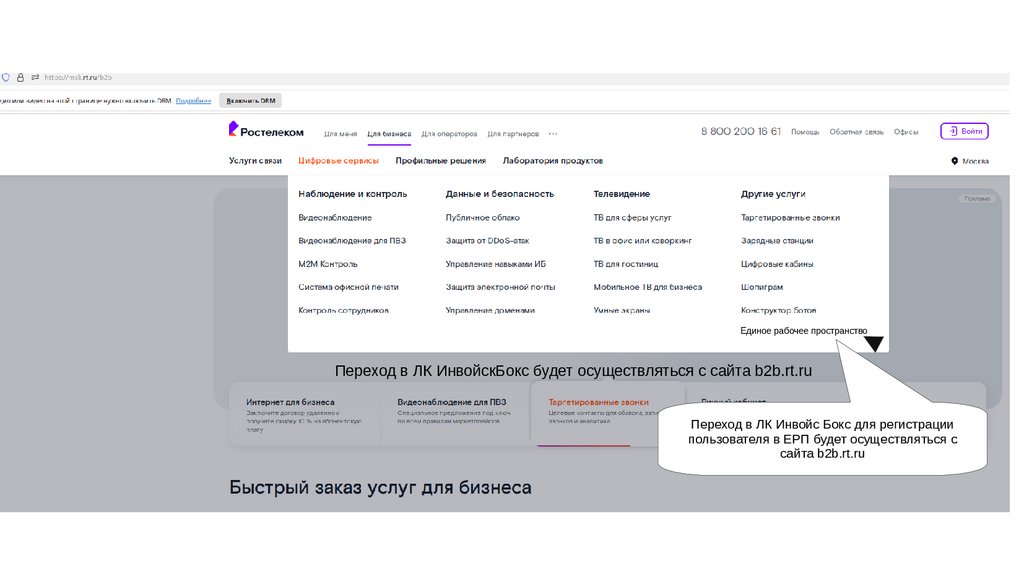Open Таргетированные звонки menu entry
The image size is (1024, 576).
(790, 217)
